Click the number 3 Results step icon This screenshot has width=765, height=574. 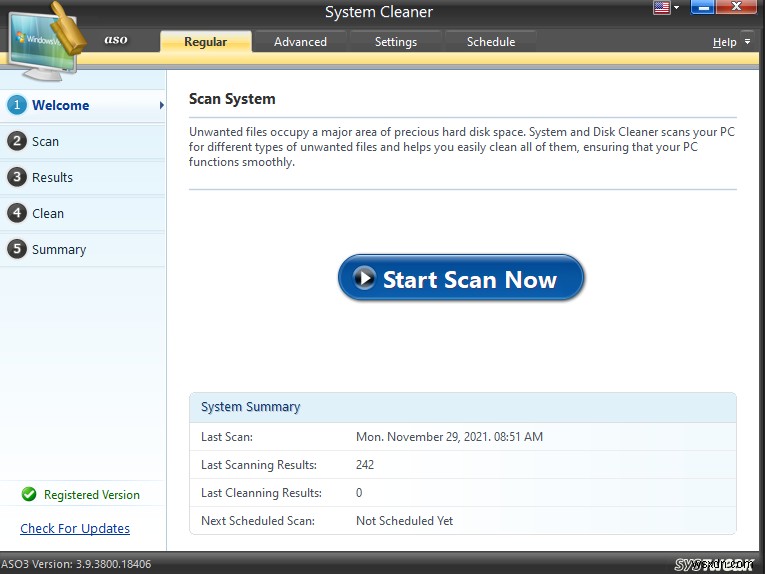click(x=16, y=177)
